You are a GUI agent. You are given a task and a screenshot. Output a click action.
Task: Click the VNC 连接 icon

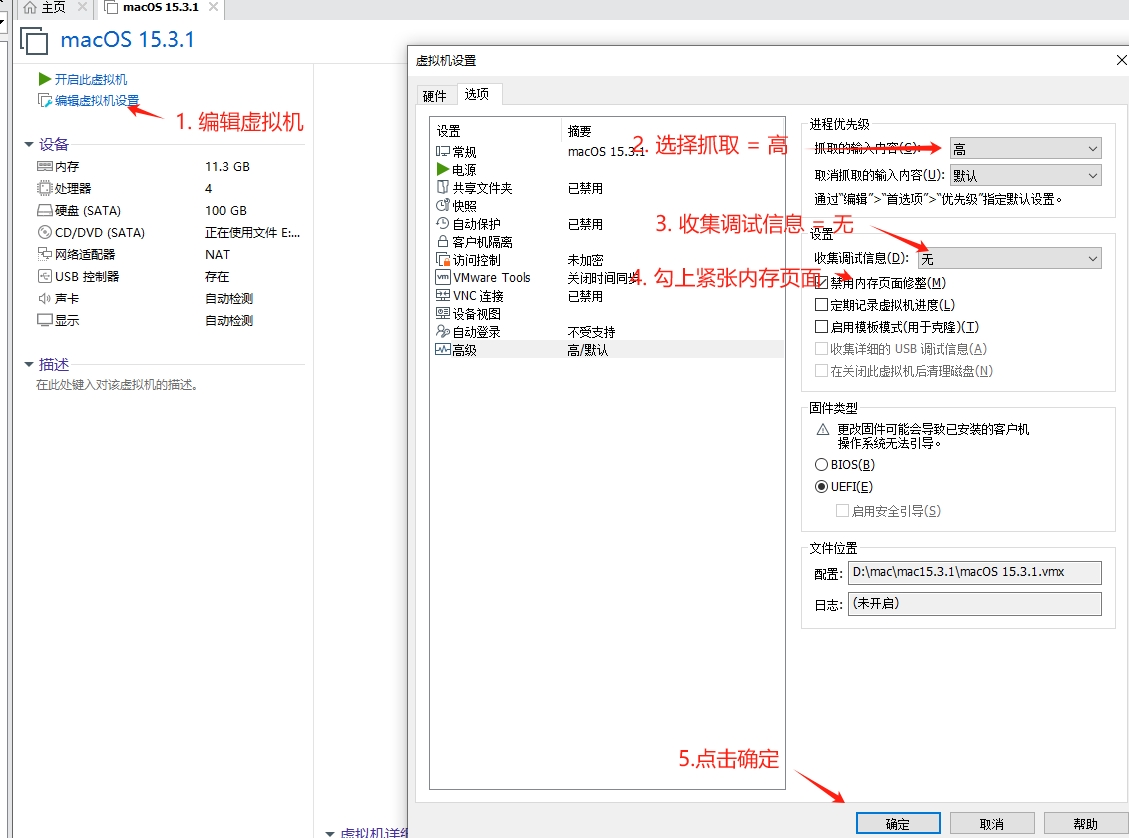(x=443, y=295)
